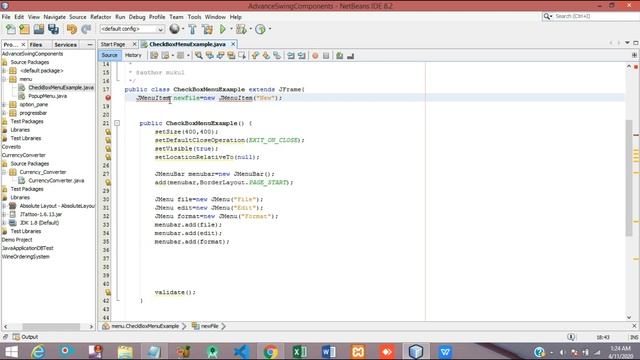The width and height of the screenshot is (640, 360).
Task: Click the globe browser icon in toolbar
Action: 174,29
